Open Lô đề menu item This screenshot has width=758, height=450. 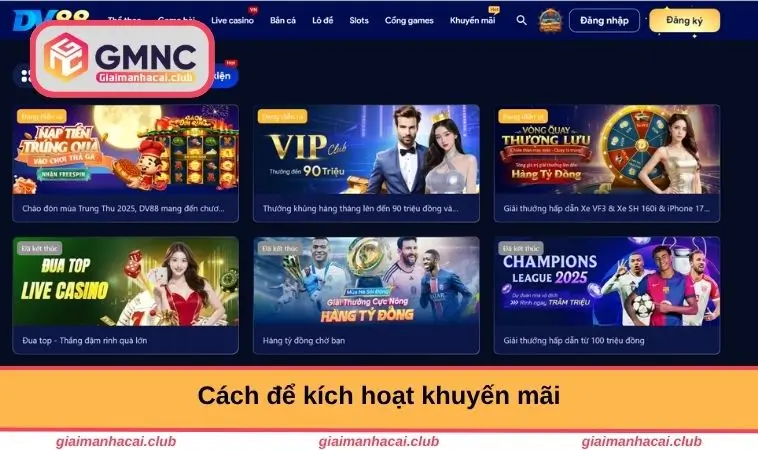322,20
